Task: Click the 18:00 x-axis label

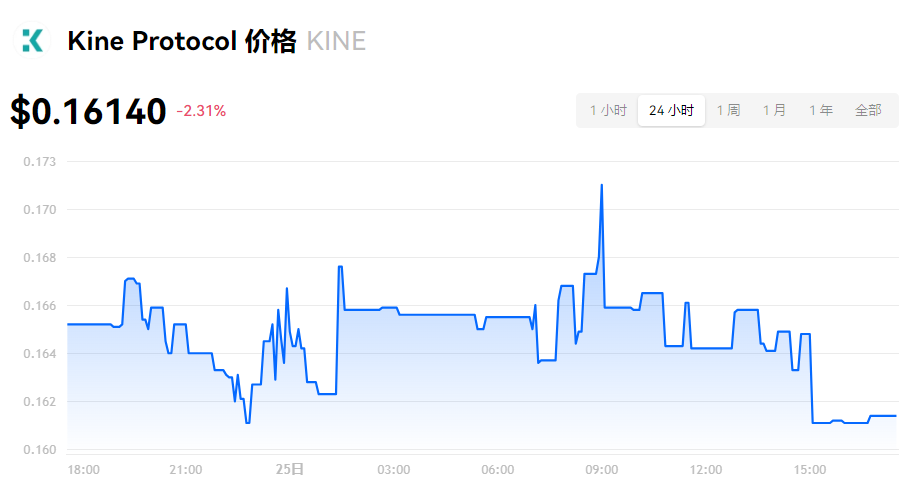Action: (83, 470)
